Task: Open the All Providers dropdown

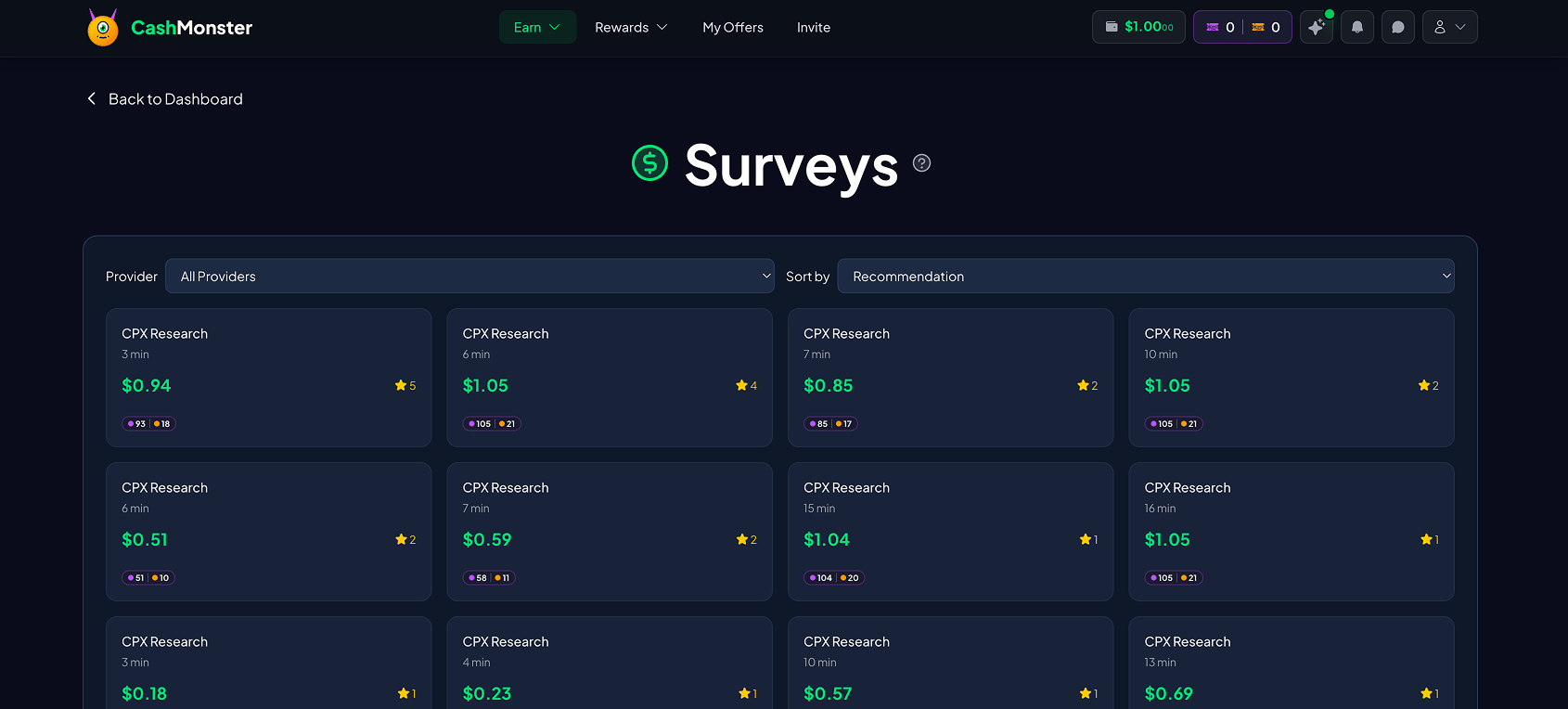Action: (469, 276)
